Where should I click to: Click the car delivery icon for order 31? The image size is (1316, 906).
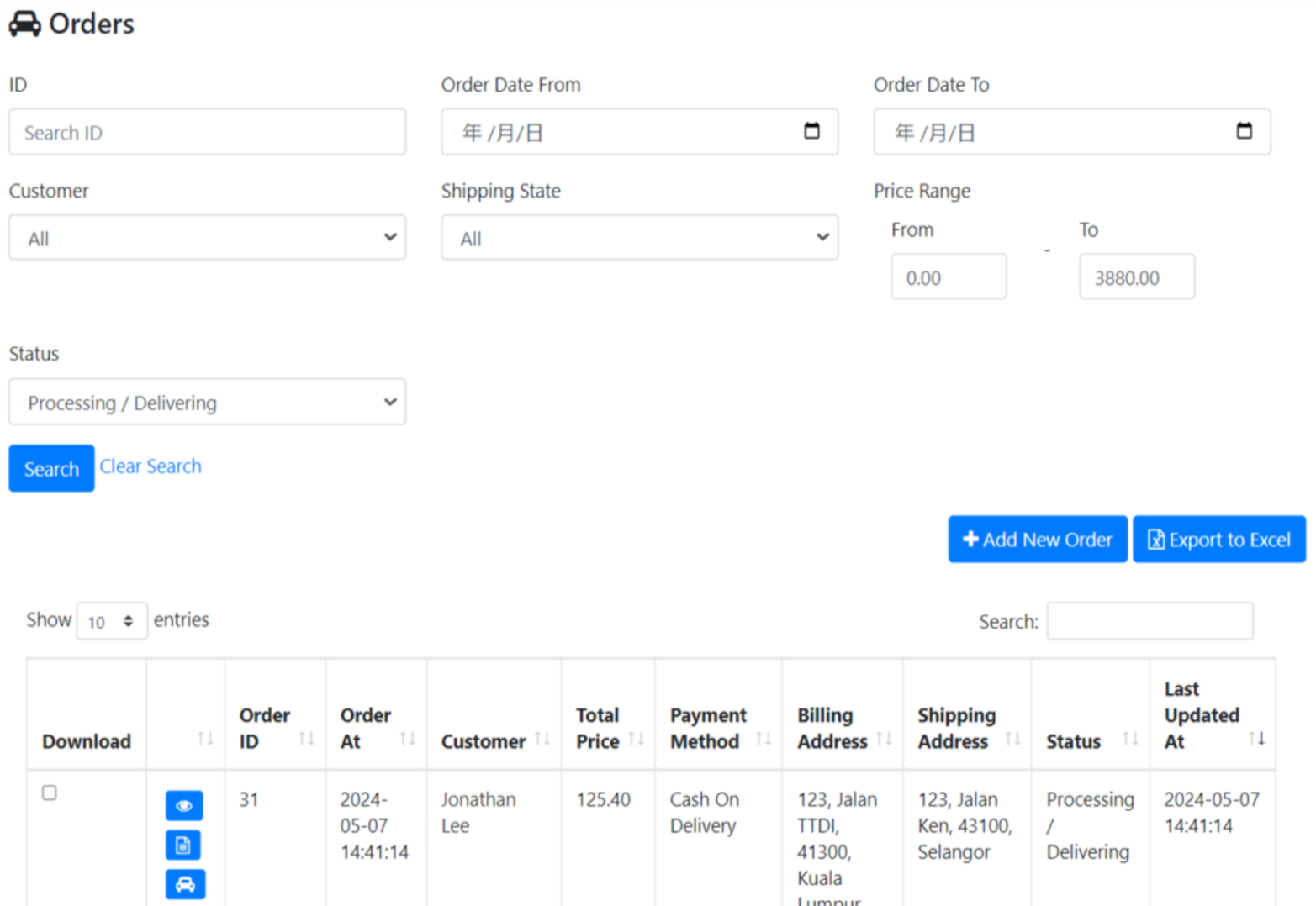tap(185, 883)
